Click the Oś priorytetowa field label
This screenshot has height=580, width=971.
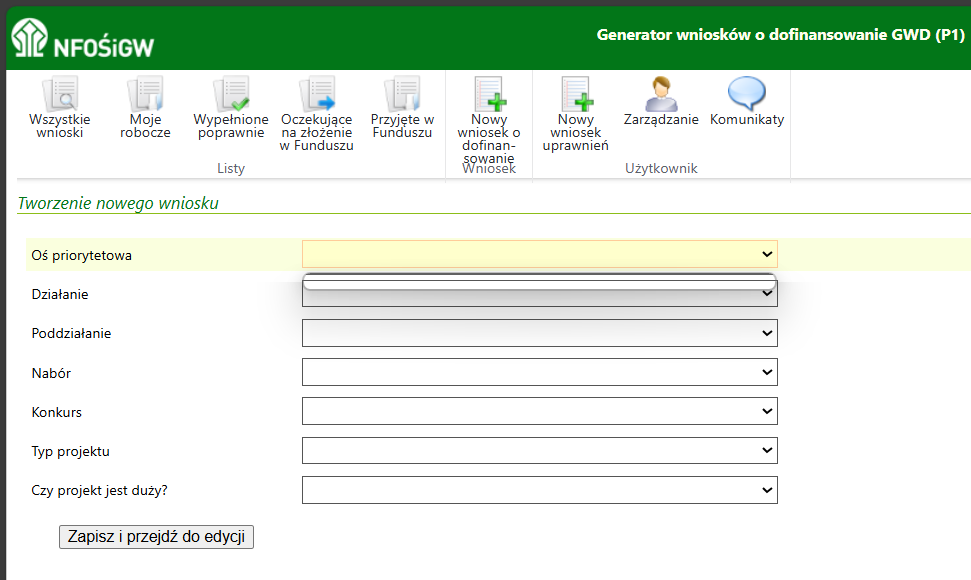click(82, 255)
